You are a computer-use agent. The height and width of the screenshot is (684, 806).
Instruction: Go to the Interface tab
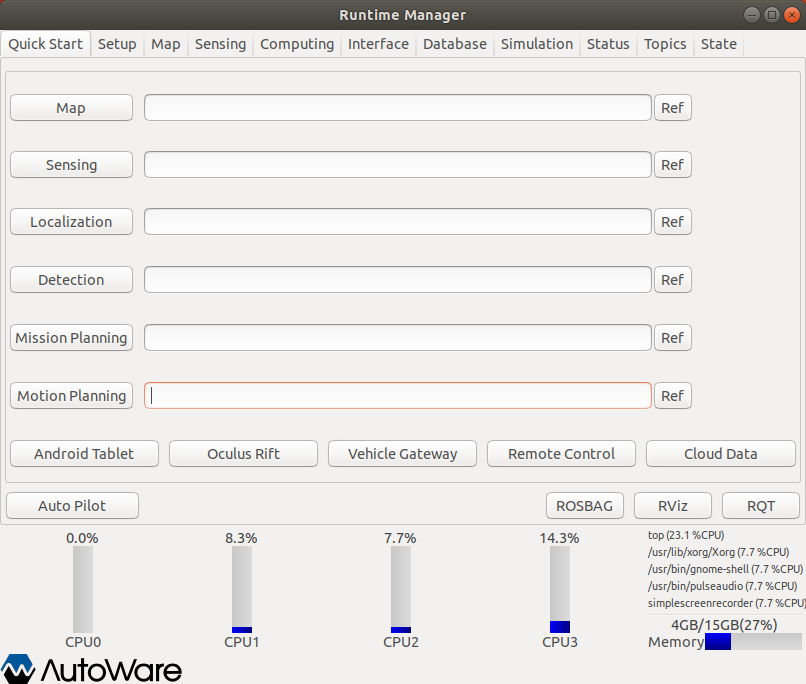(378, 44)
